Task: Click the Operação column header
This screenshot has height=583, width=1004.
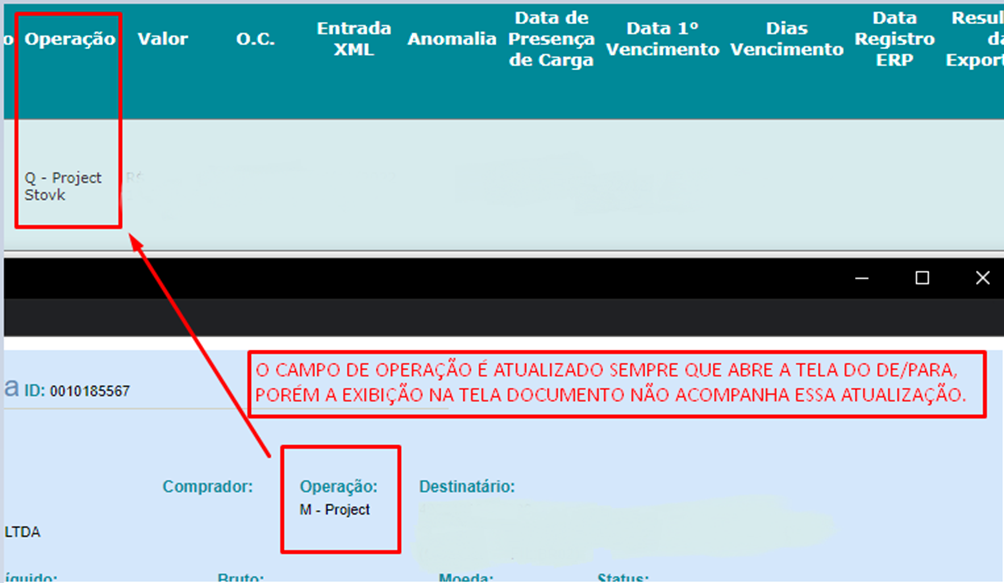Action: click(x=70, y=39)
